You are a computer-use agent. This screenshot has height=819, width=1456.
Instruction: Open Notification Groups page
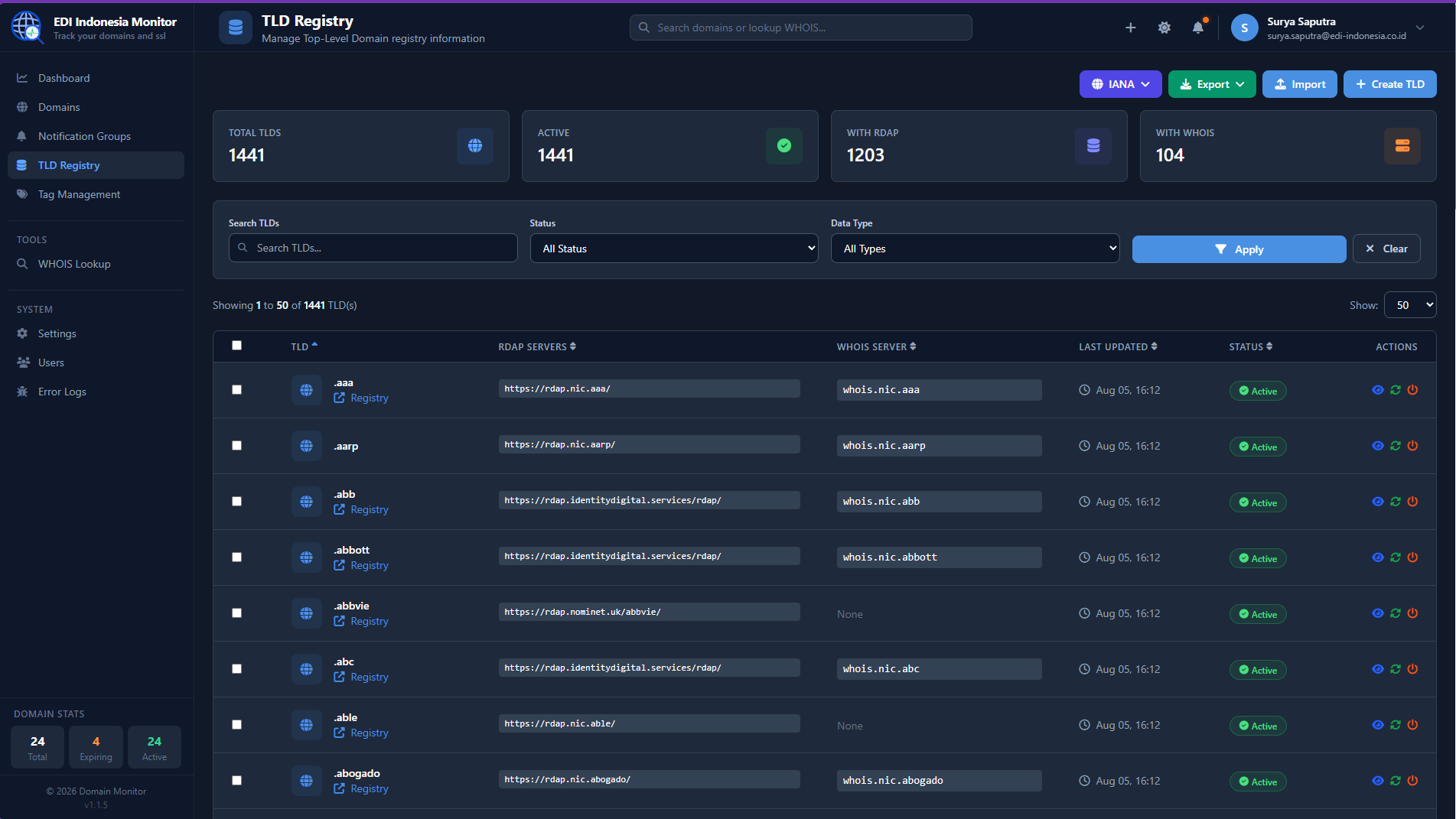click(96, 136)
